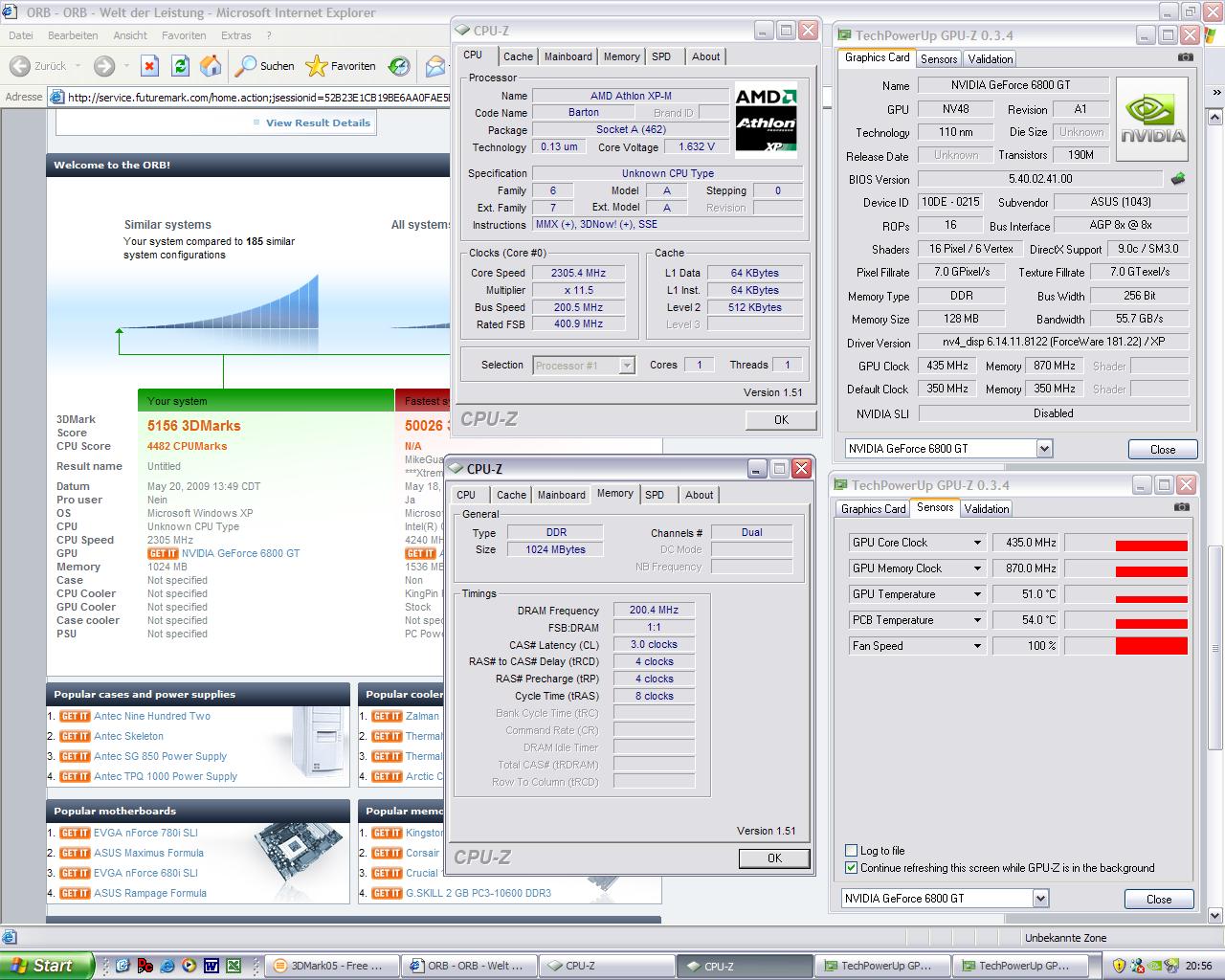Switch to Cache tab in upper CPU-Z

tap(518, 56)
